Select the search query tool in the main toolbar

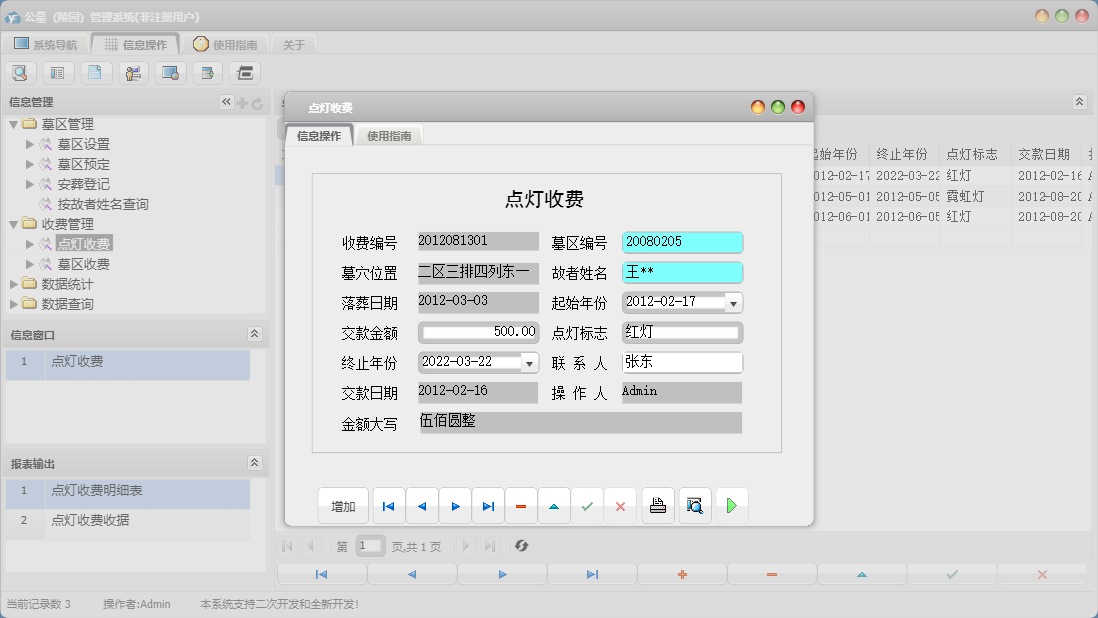(20, 72)
